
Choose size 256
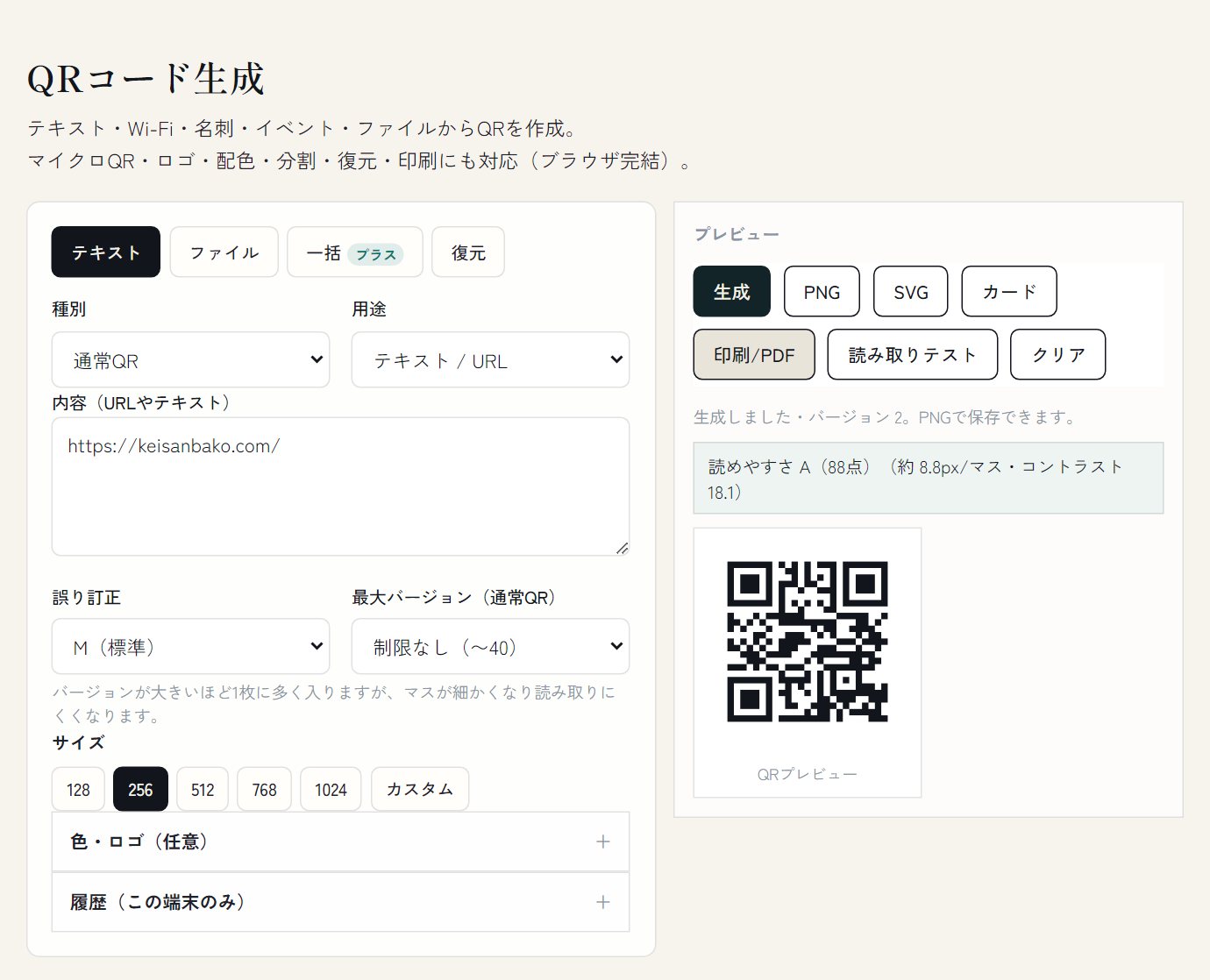pos(141,790)
